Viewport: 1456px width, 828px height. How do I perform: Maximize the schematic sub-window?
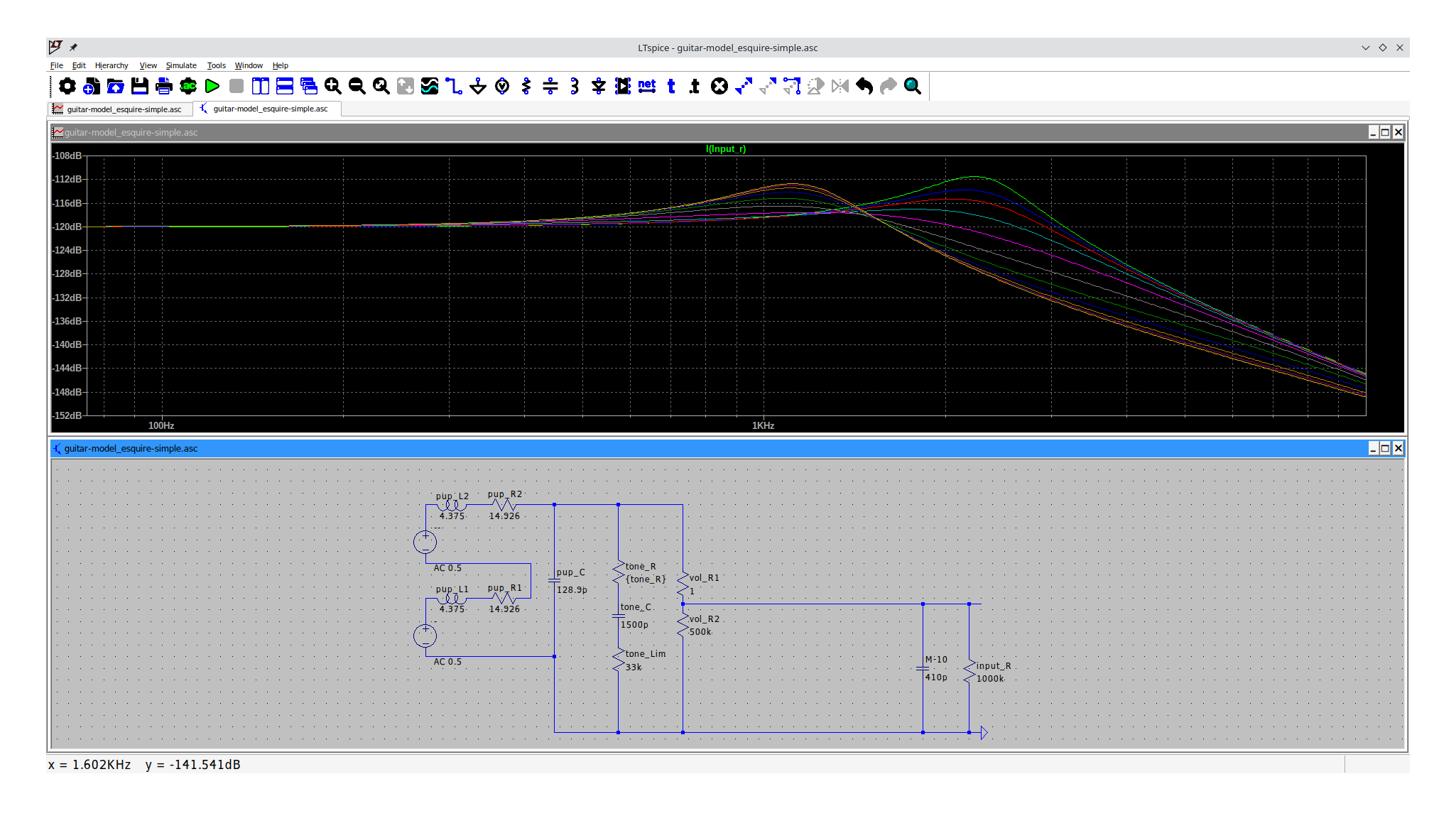(x=1385, y=448)
